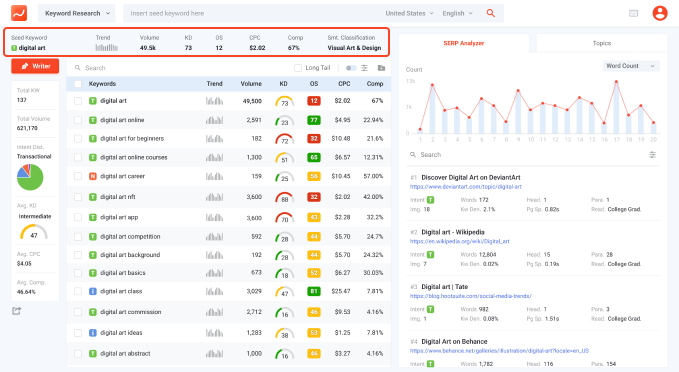Tick the checkbox for digital art nft
This screenshot has height=372, width=679.
click(x=78, y=197)
